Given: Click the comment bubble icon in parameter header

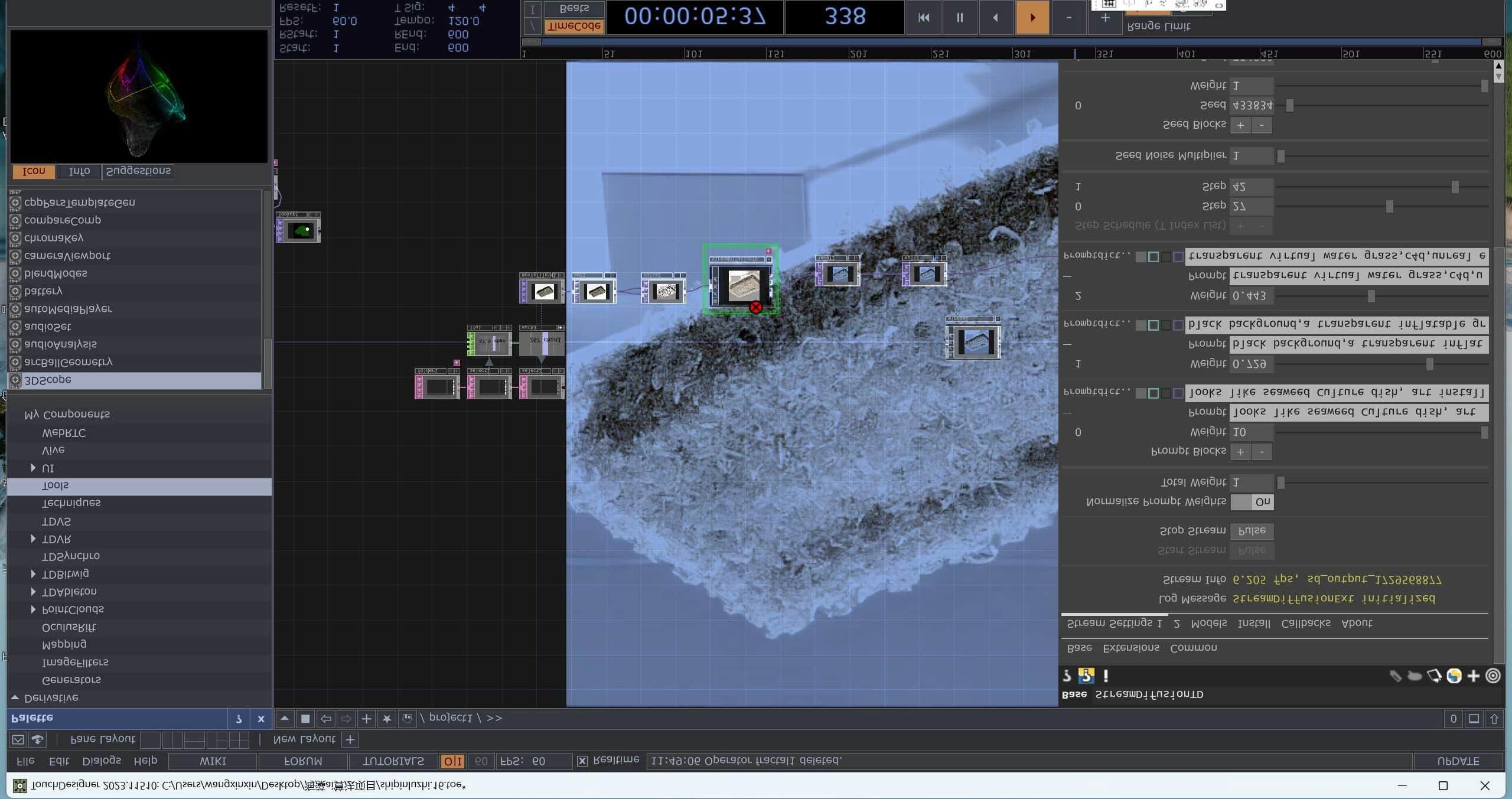Looking at the screenshot, I should click(x=1415, y=676).
